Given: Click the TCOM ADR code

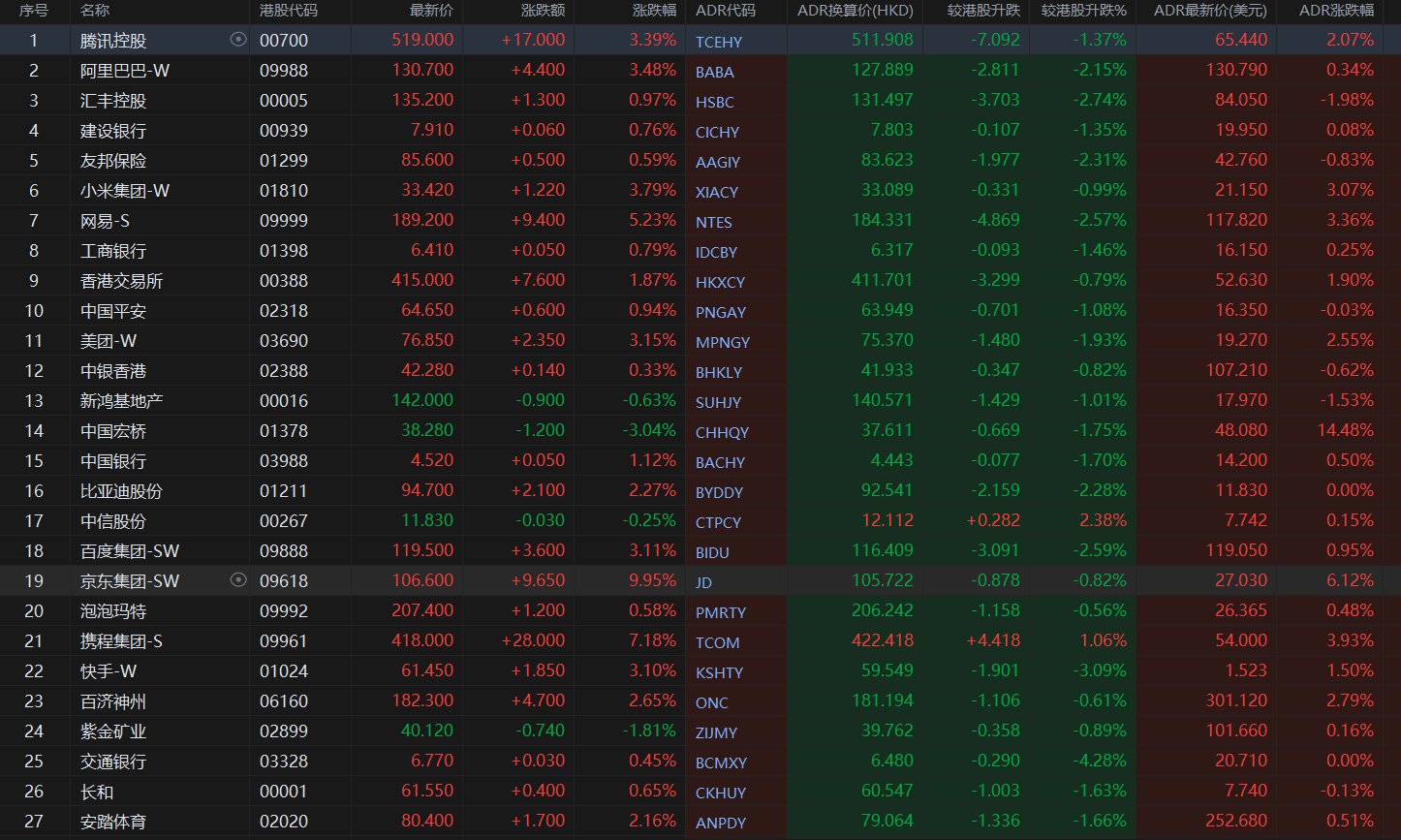Looking at the screenshot, I should pos(717,642).
